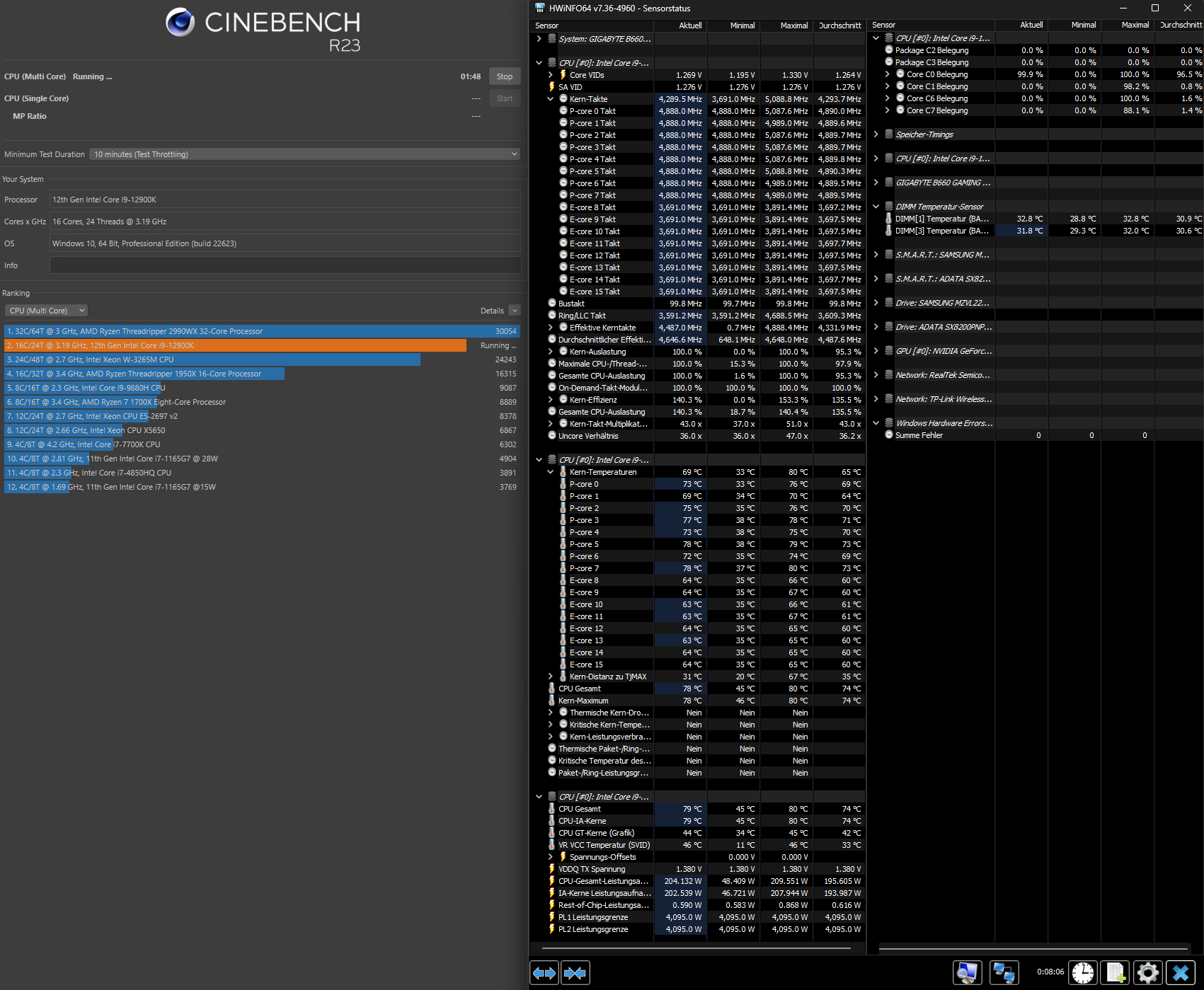Click the circle icon beside Uncore Verhältnis
1204x990 pixels.
point(552,435)
